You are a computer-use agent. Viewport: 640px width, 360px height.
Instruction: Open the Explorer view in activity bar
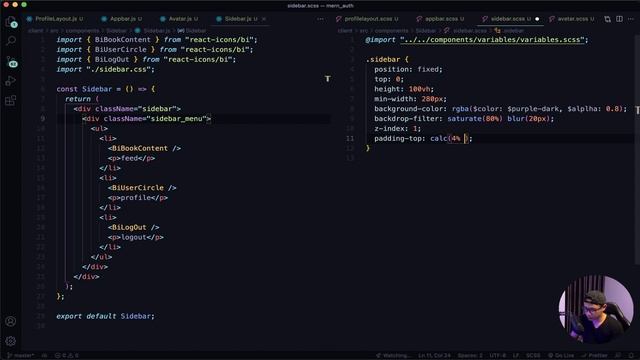[11, 22]
